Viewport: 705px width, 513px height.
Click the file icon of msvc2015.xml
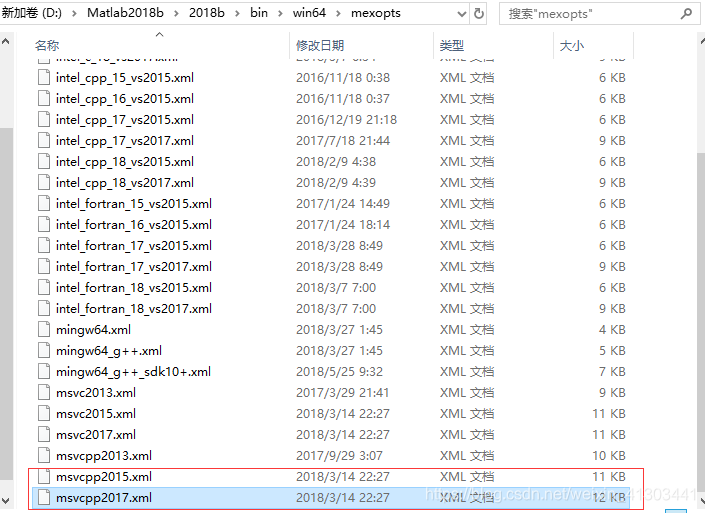click(44, 414)
